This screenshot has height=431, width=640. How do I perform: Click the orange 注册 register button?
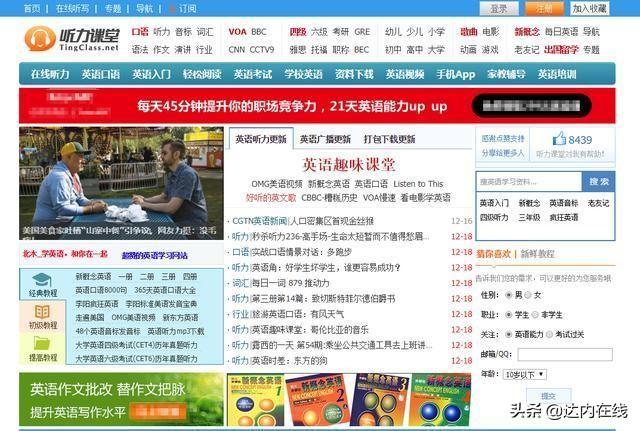pos(544,9)
